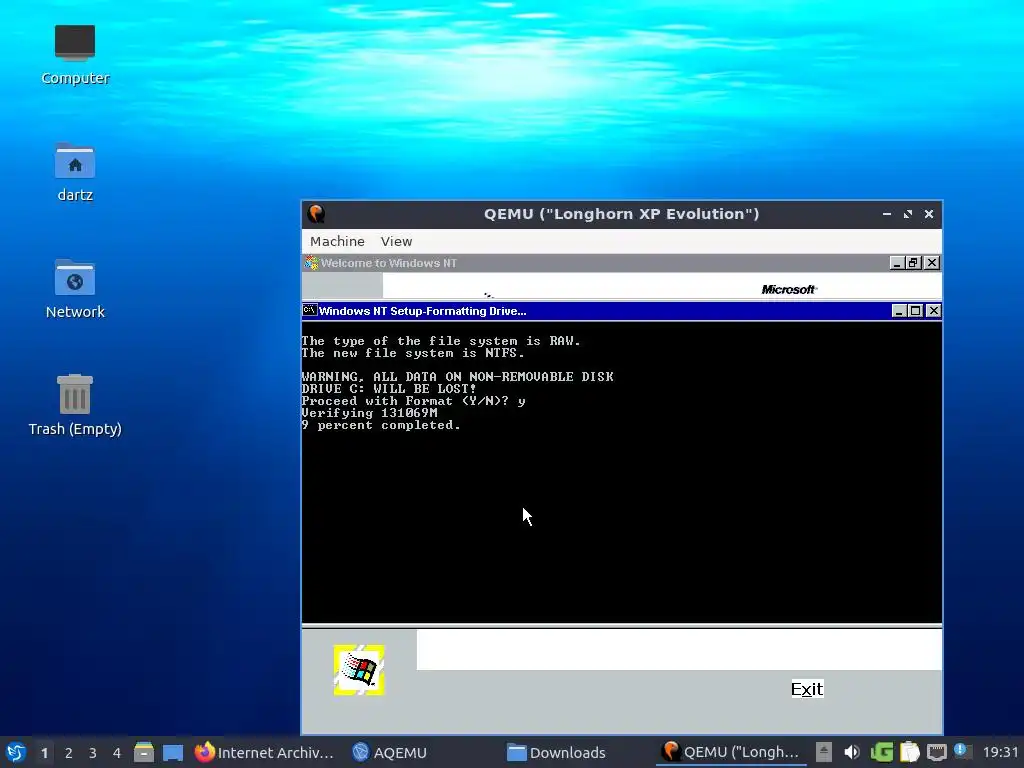
Task: Maximize the Windows NT Setup-Formatting Drive window
Action: [916, 311]
